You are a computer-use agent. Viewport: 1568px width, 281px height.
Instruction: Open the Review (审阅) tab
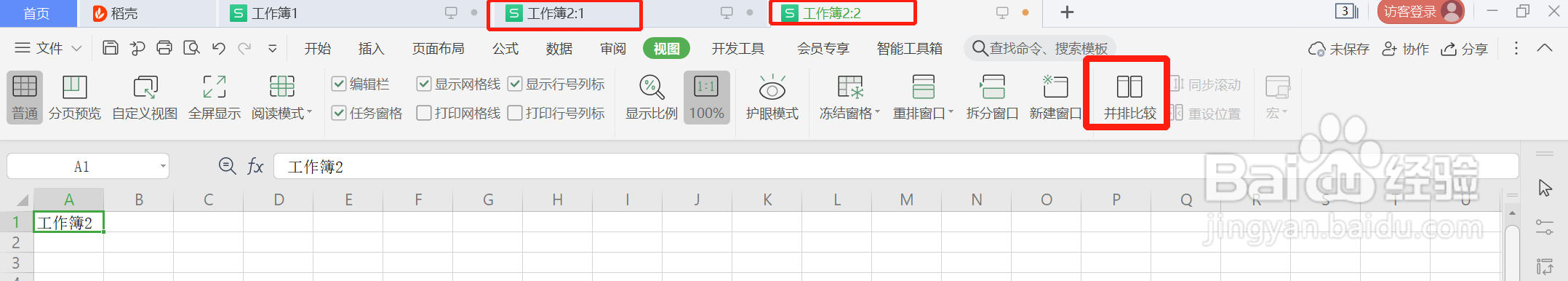coord(613,49)
